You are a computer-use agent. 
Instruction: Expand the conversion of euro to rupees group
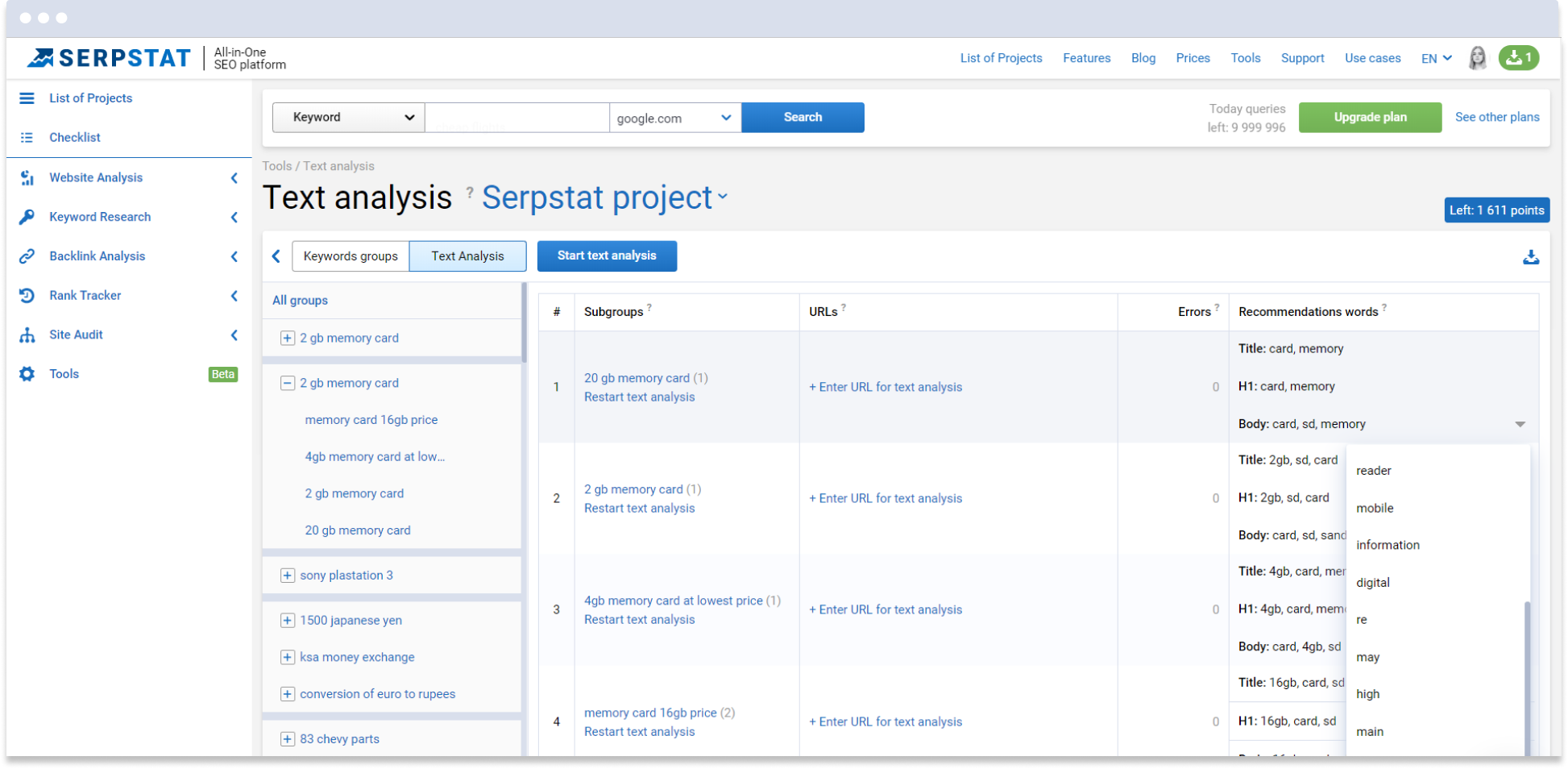[287, 695]
